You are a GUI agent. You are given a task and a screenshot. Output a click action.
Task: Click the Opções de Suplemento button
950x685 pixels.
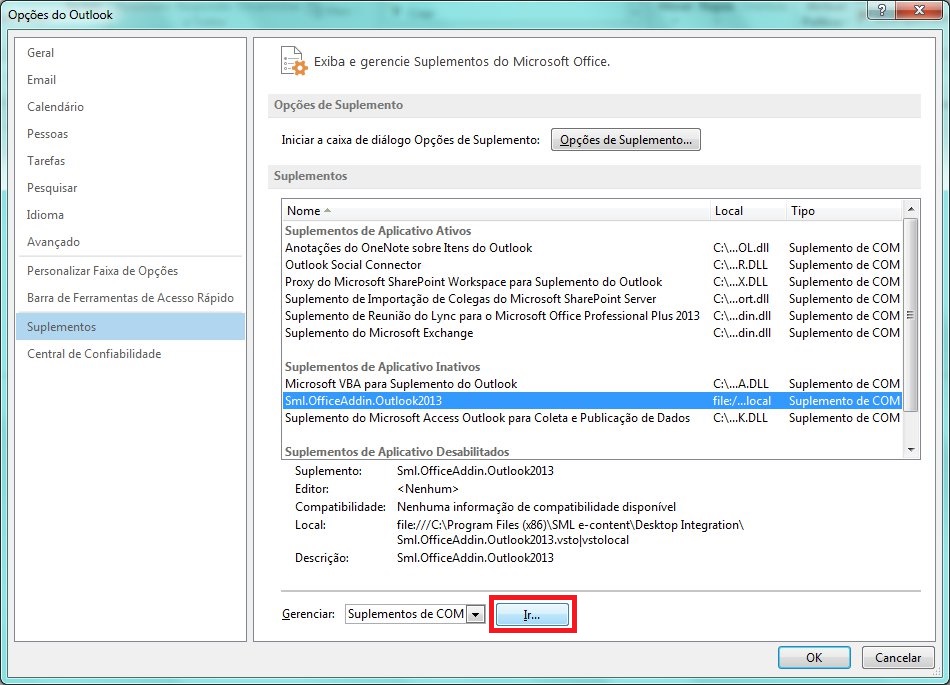[x=625, y=139]
